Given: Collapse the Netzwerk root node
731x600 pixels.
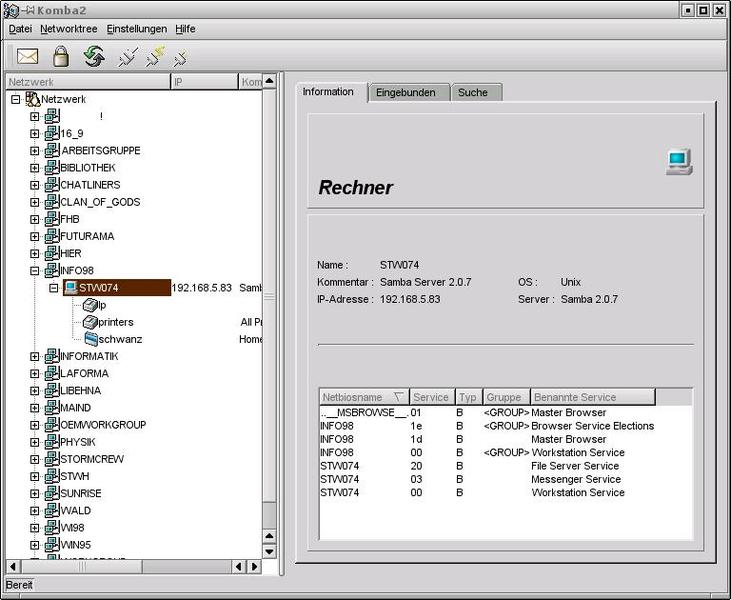Looking at the screenshot, I should [16, 99].
